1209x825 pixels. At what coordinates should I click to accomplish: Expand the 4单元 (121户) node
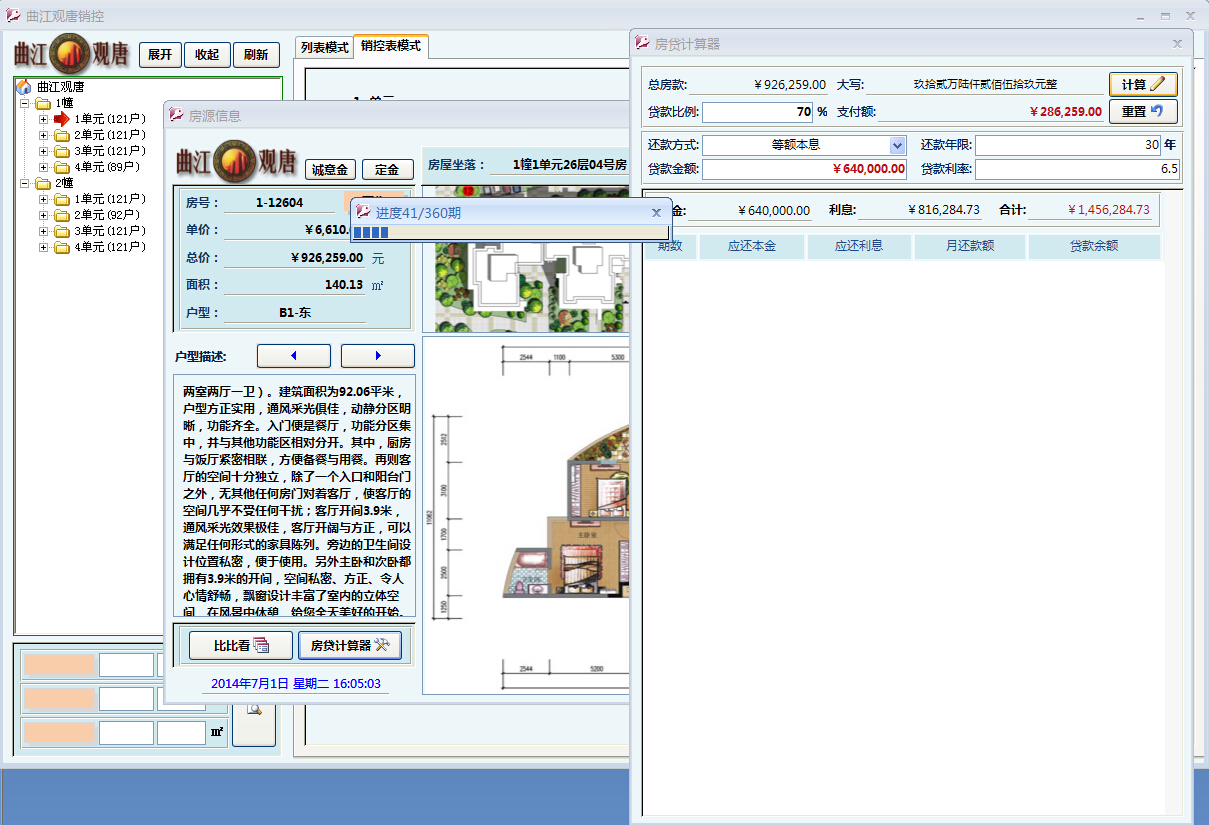pyautogui.click(x=44, y=247)
